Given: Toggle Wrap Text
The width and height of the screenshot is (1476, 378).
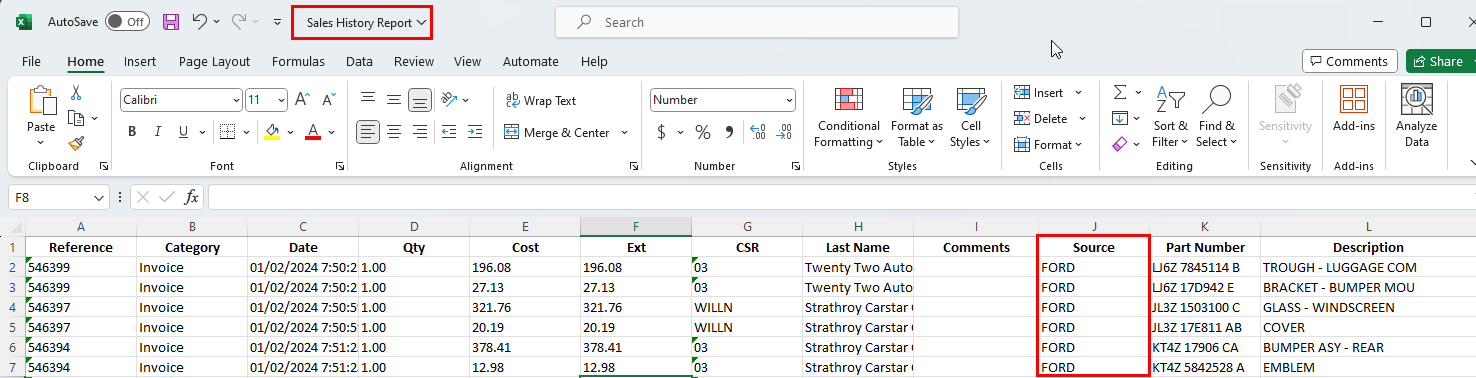Looking at the screenshot, I should coord(541,100).
